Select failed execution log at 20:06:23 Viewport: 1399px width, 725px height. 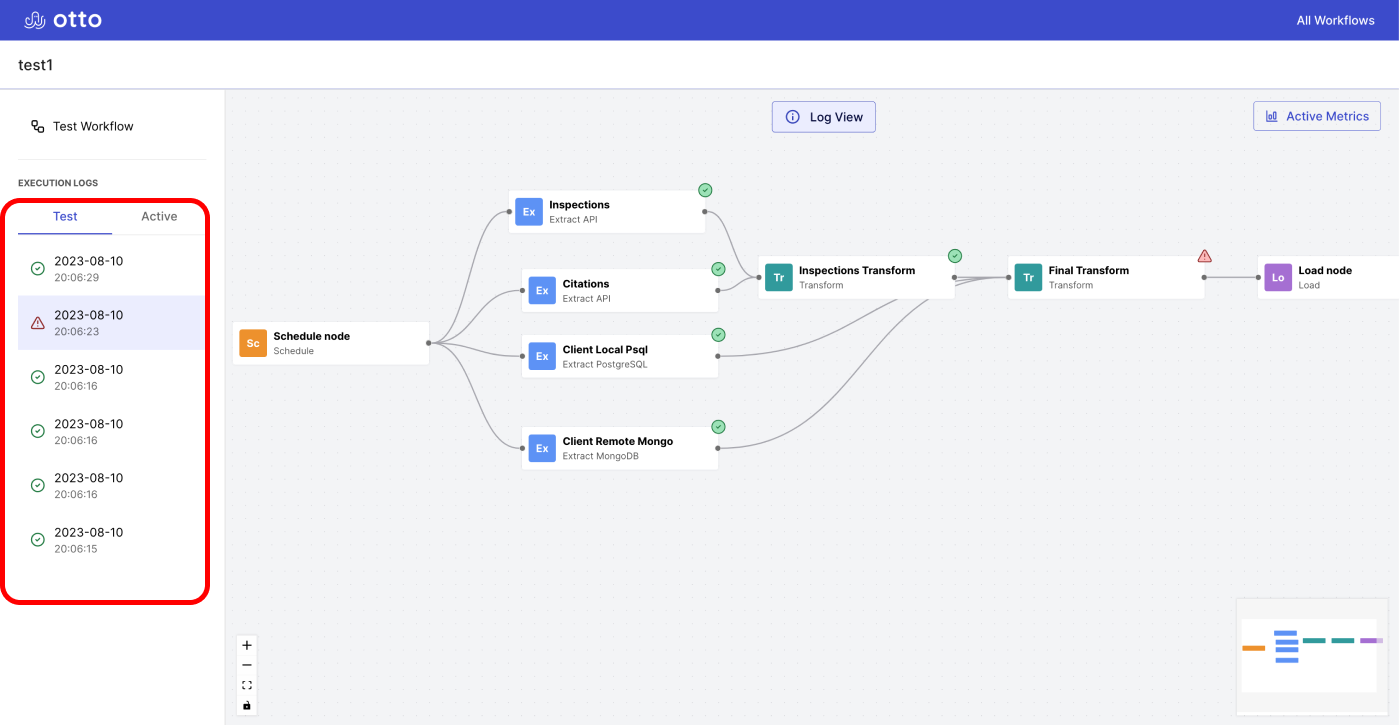click(112, 322)
